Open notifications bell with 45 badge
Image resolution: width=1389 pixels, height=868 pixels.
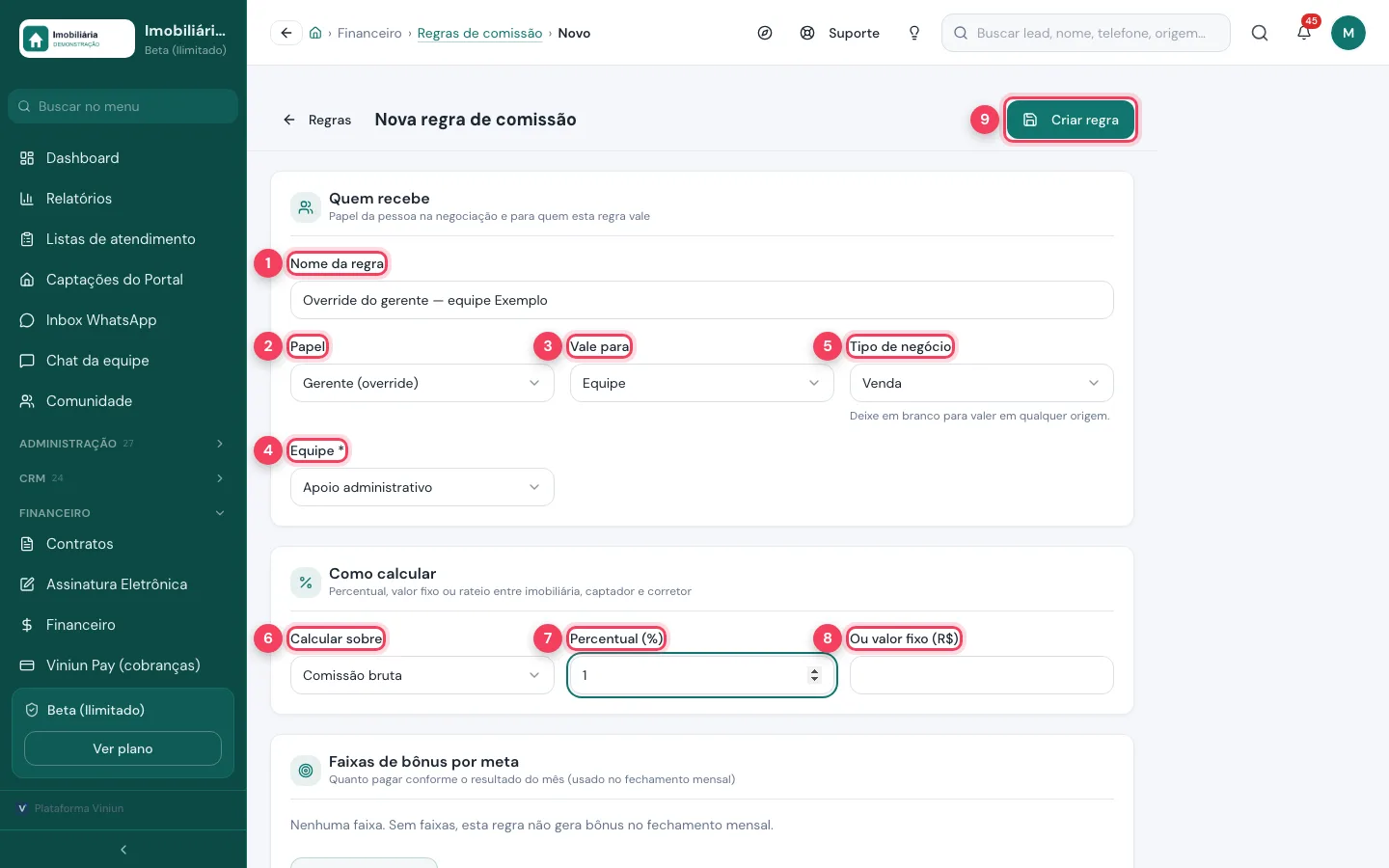coord(1304,33)
